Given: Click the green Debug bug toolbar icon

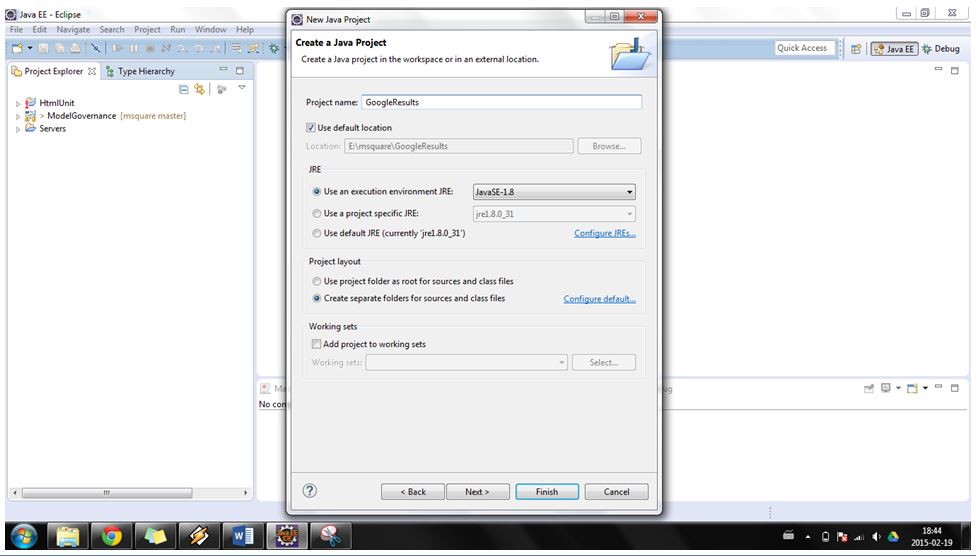Looking at the screenshot, I should (x=274, y=48).
